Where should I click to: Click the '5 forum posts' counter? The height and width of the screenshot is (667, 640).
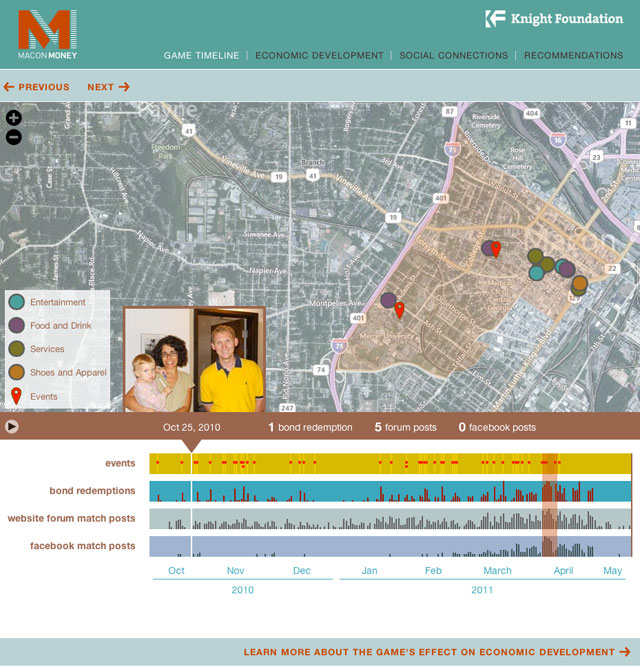coord(405,427)
